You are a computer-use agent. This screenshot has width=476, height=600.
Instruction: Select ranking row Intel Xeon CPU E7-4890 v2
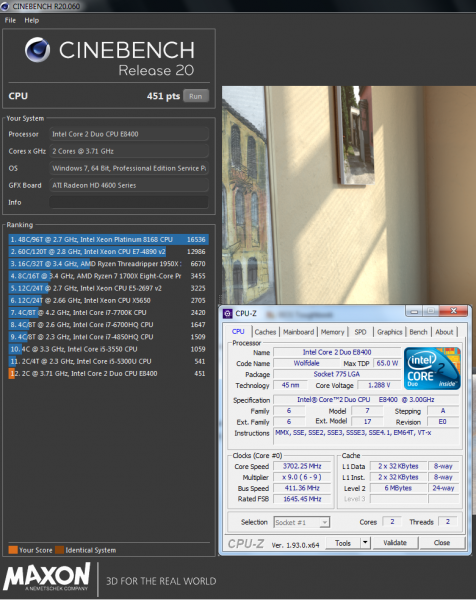(108, 252)
